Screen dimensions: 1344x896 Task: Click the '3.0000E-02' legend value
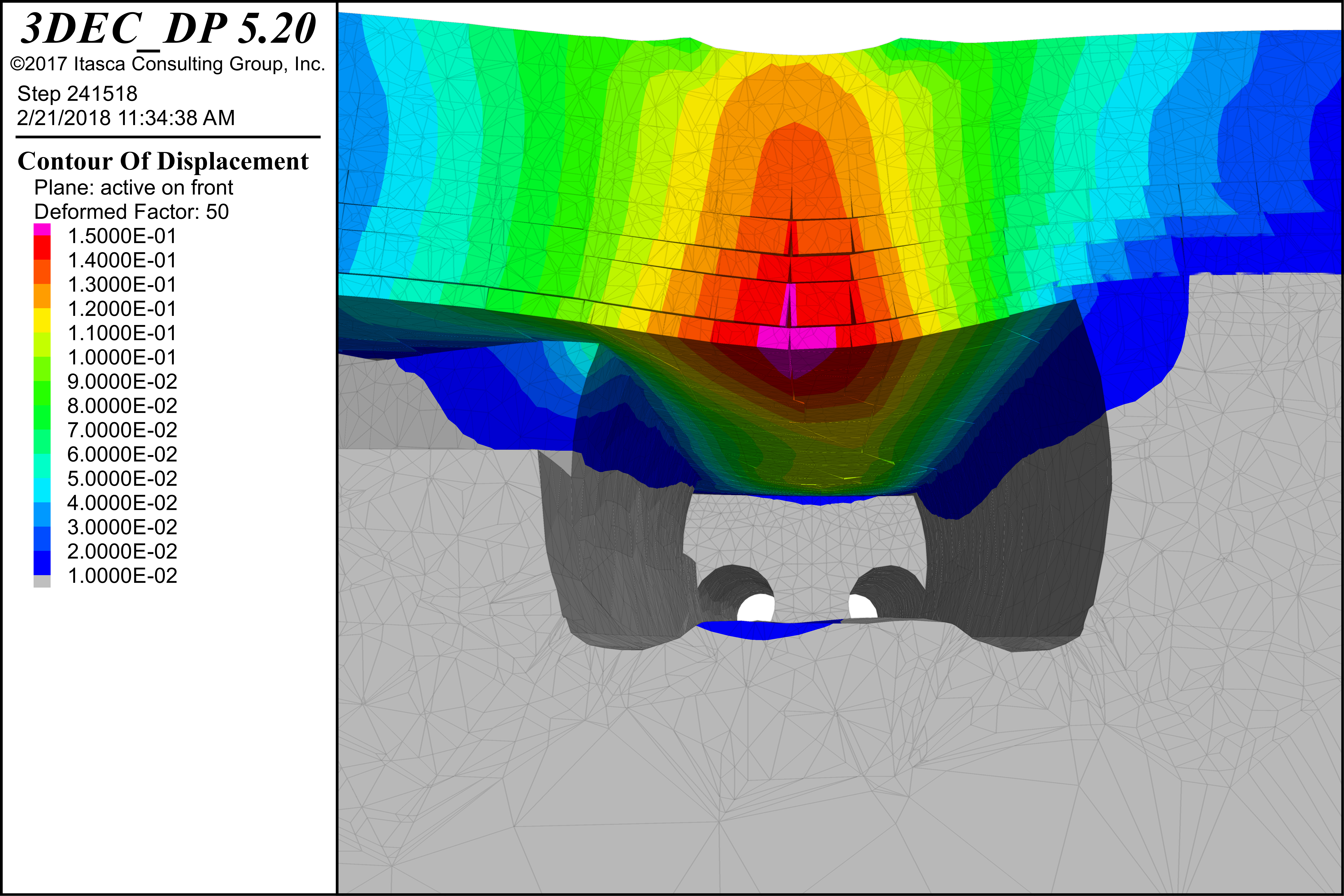[x=122, y=527]
